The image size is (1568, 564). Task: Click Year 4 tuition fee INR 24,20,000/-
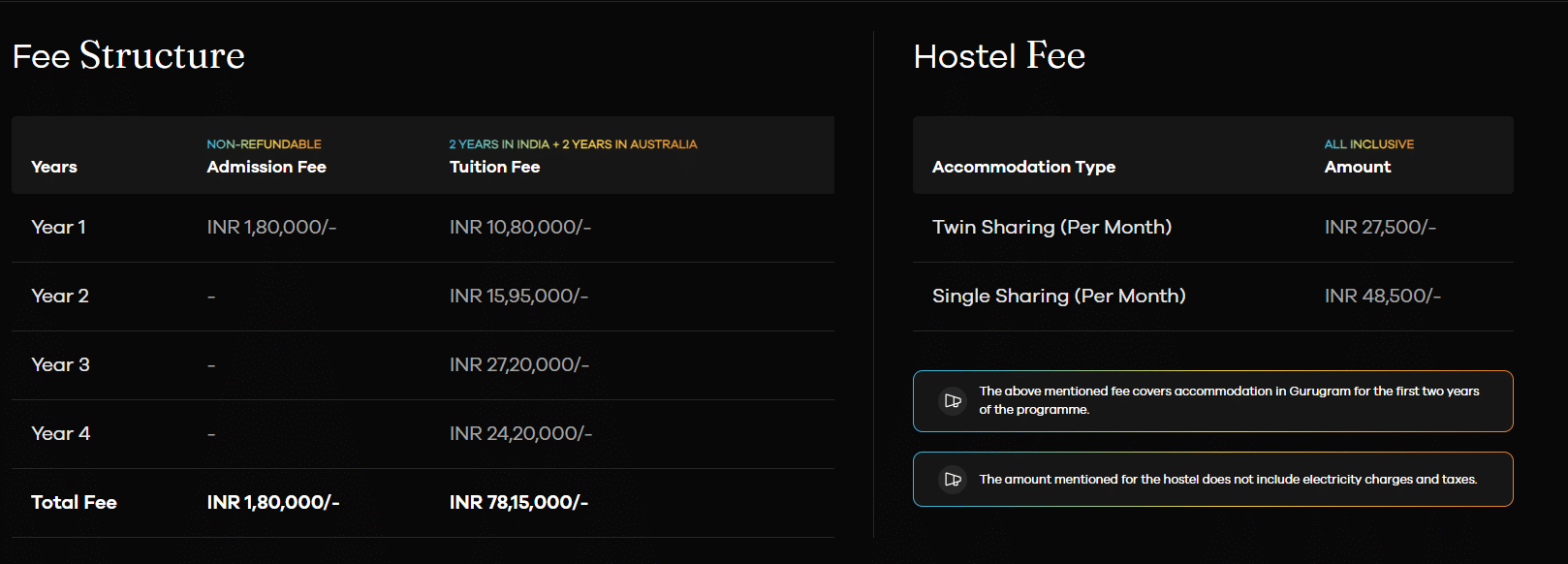(520, 433)
